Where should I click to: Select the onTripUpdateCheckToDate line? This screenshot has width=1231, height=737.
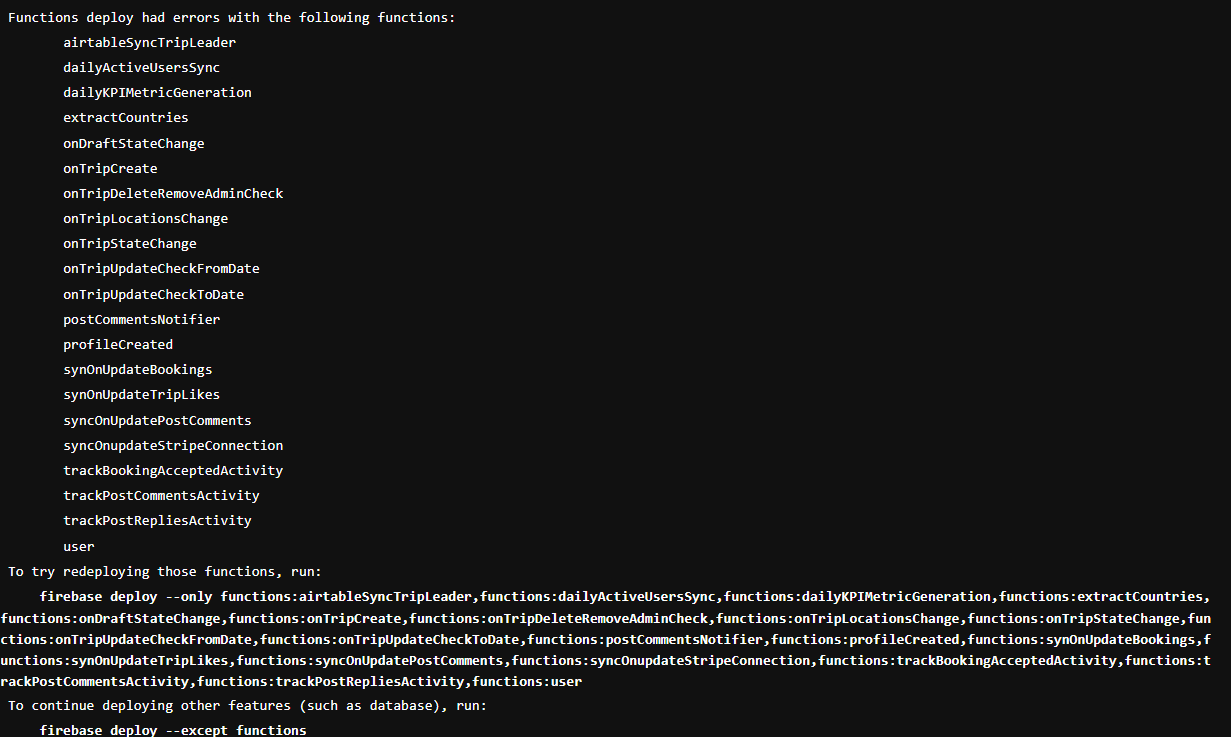coord(153,294)
